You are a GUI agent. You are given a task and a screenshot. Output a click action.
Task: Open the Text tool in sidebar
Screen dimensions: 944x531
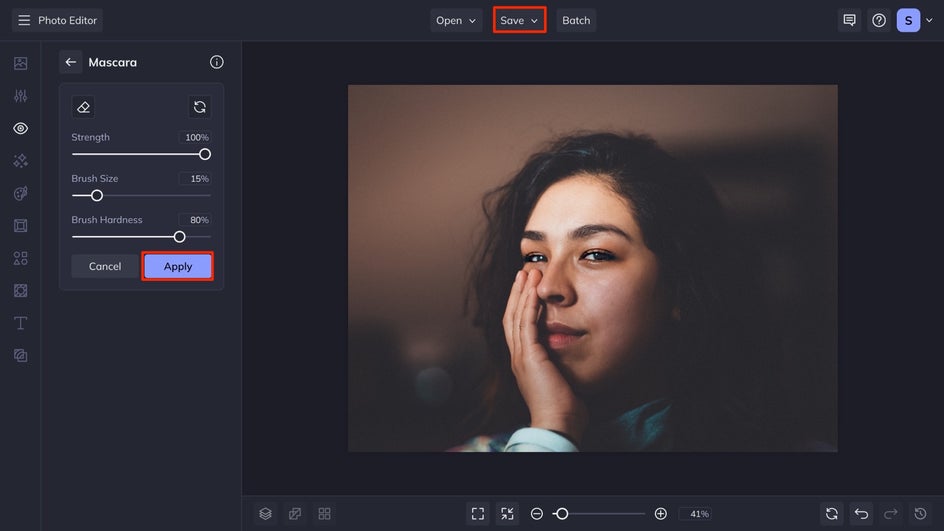[x=20, y=323]
